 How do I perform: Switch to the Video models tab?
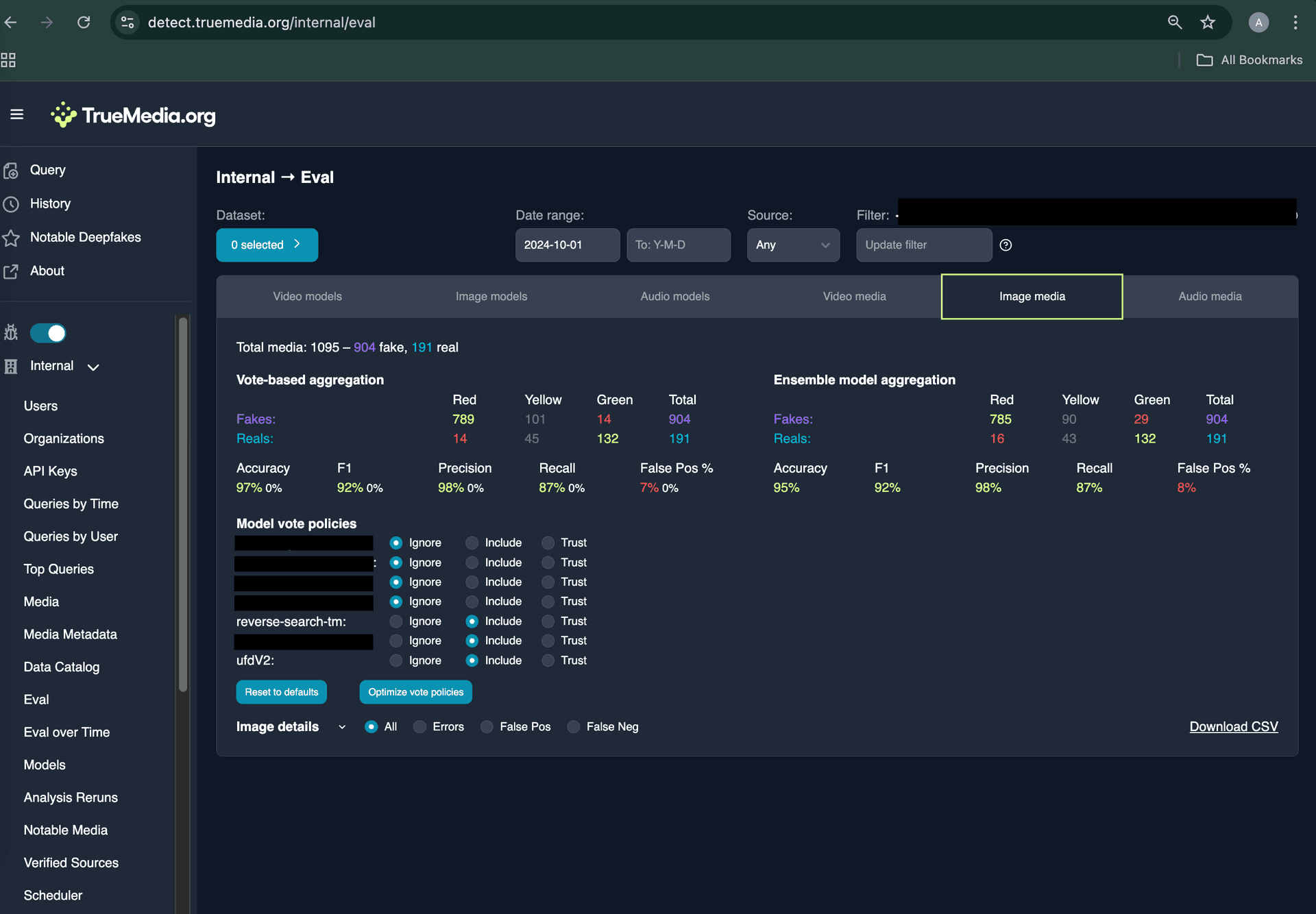(307, 297)
